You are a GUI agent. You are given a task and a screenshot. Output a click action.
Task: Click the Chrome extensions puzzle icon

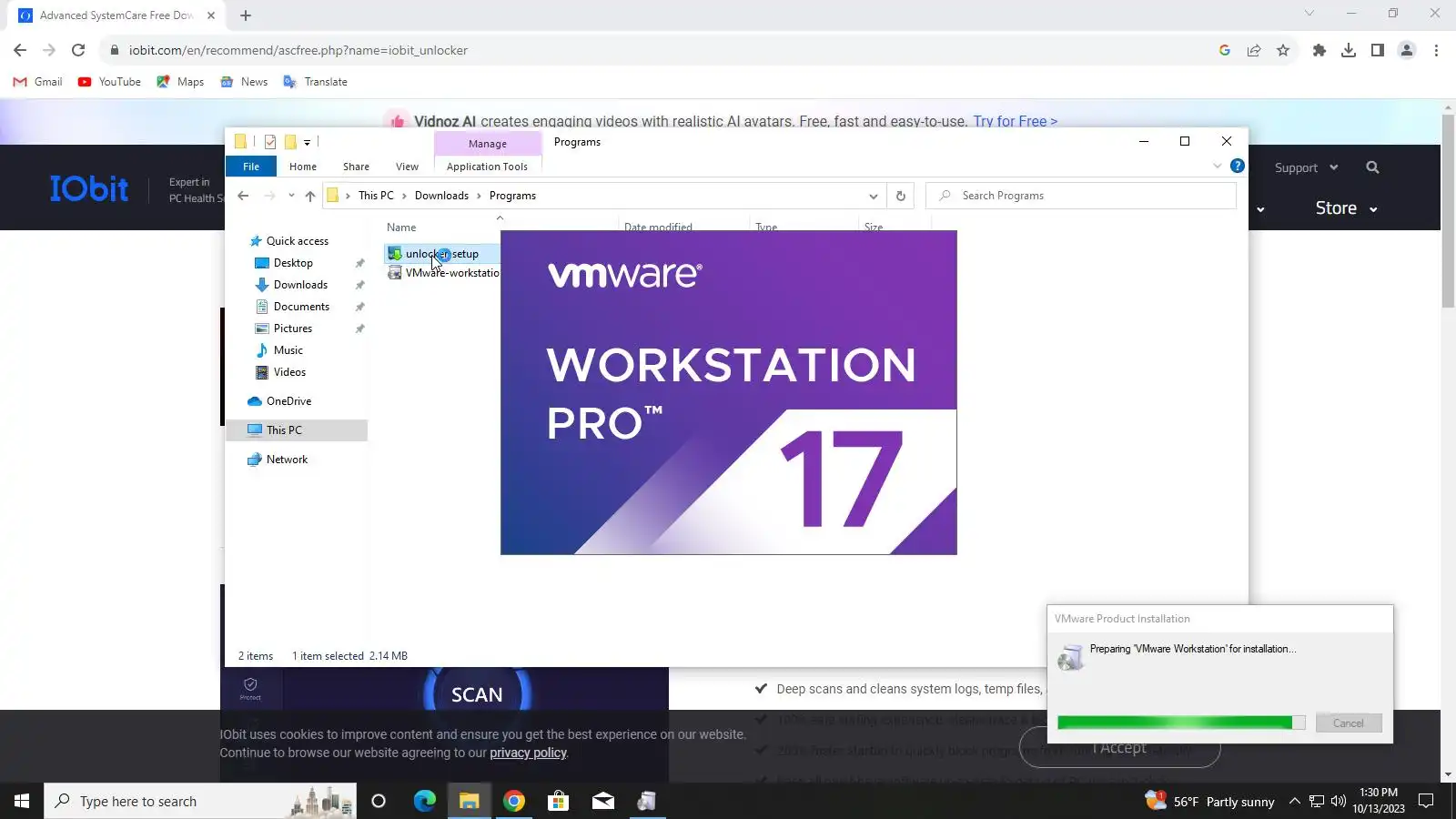click(x=1319, y=50)
